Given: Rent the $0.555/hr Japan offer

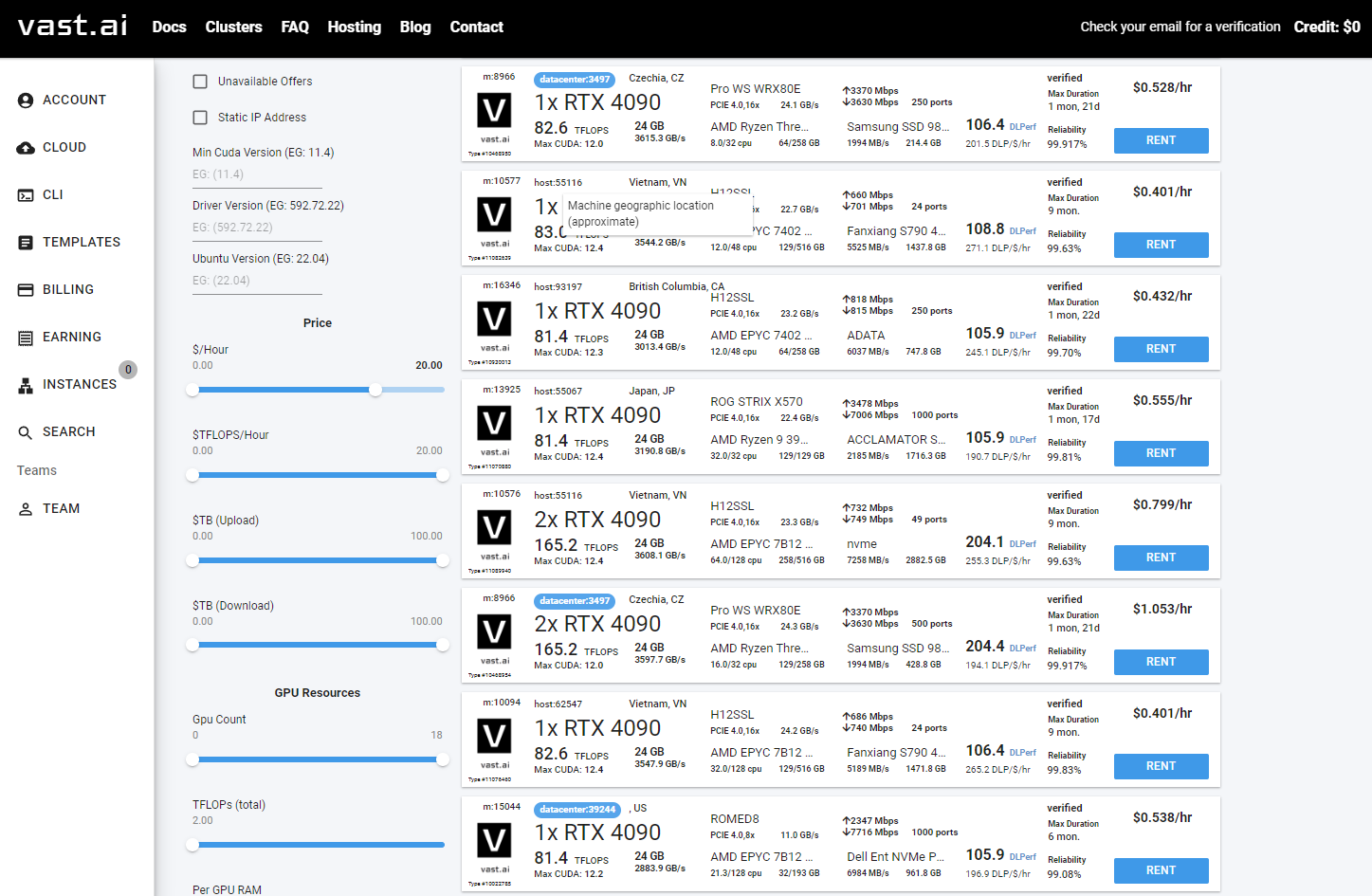Looking at the screenshot, I should 1161,453.
